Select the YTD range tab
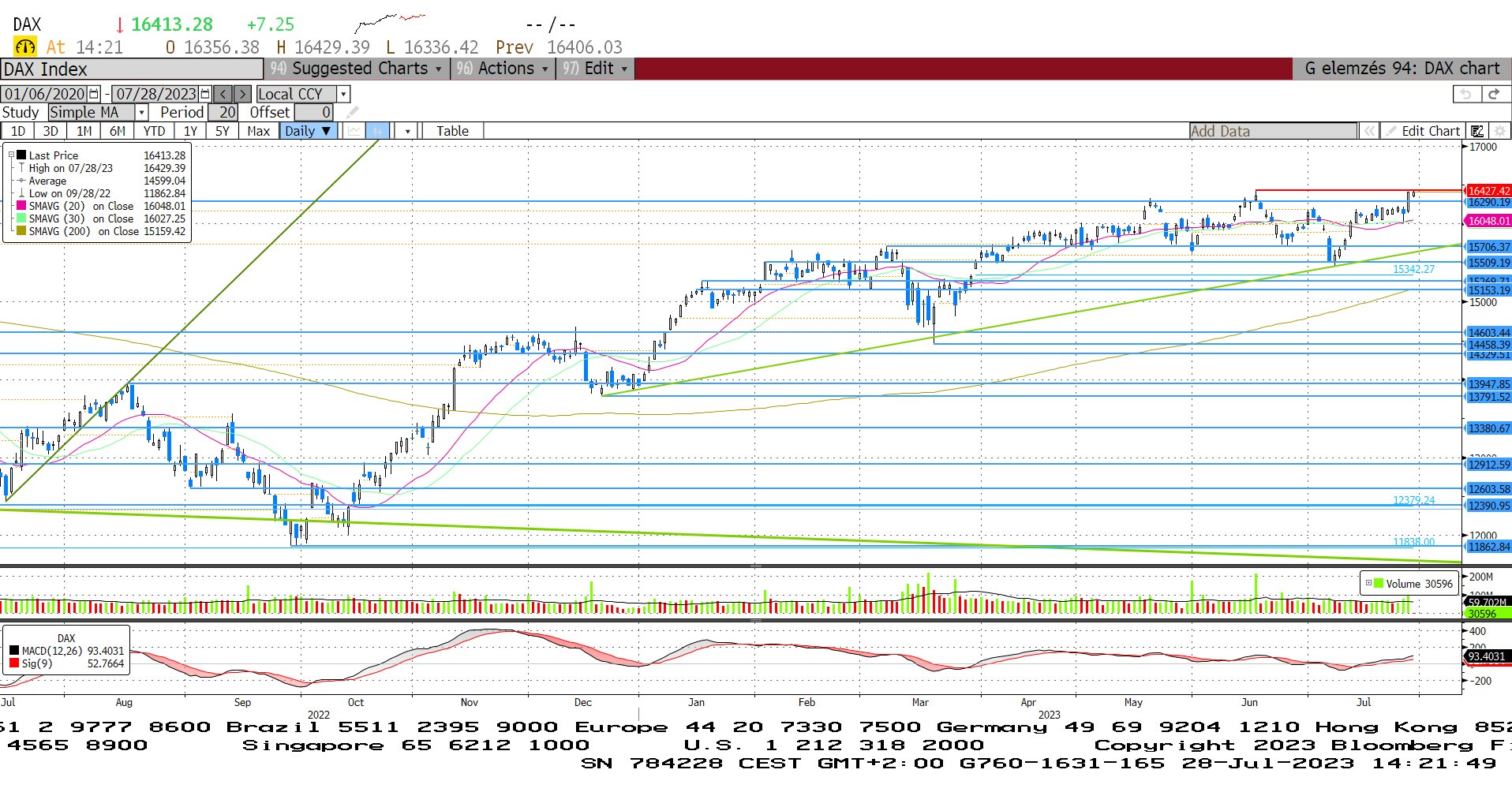 [x=154, y=131]
